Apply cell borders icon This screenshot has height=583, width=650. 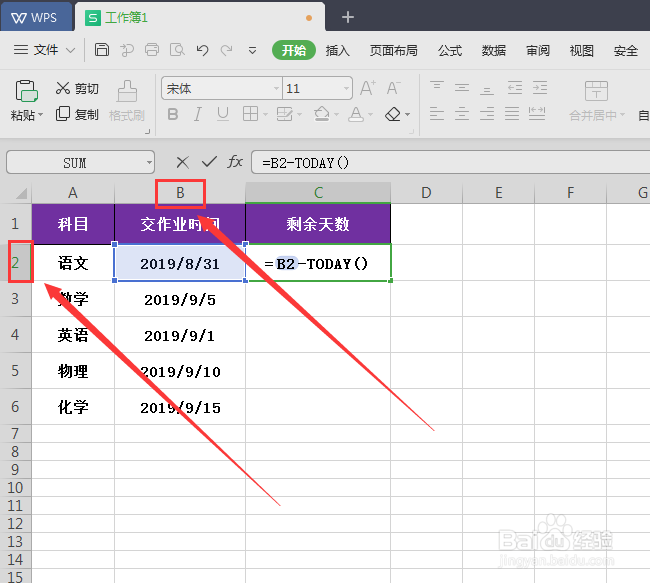click(x=250, y=114)
